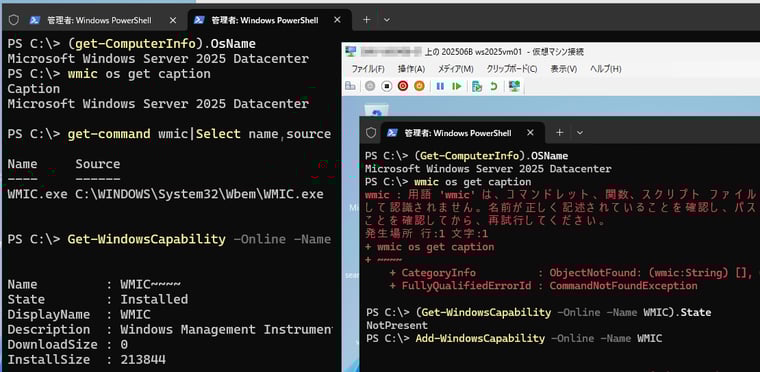Save the VM state with the orange icon
The width and height of the screenshot is (760, 372).
click(x=419, y=86)
